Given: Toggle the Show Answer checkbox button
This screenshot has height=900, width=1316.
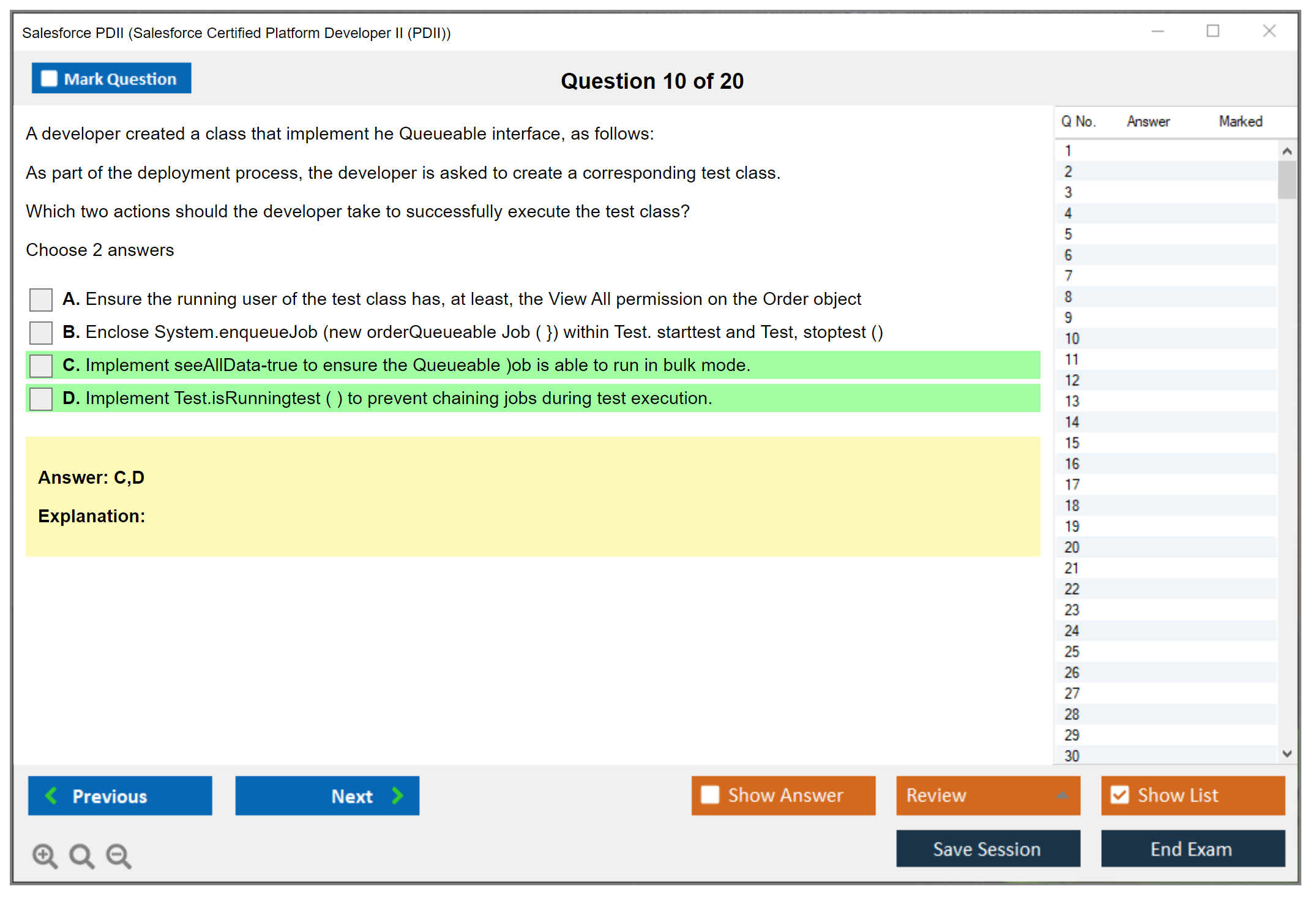Looking at the screenshot, I should tap(710, 795).
